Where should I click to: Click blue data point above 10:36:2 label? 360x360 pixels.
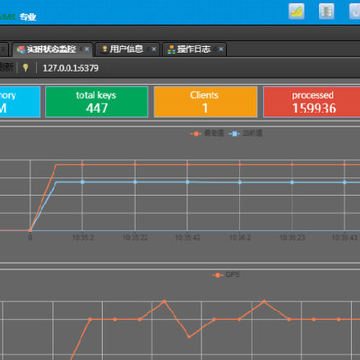coord(240,182)
